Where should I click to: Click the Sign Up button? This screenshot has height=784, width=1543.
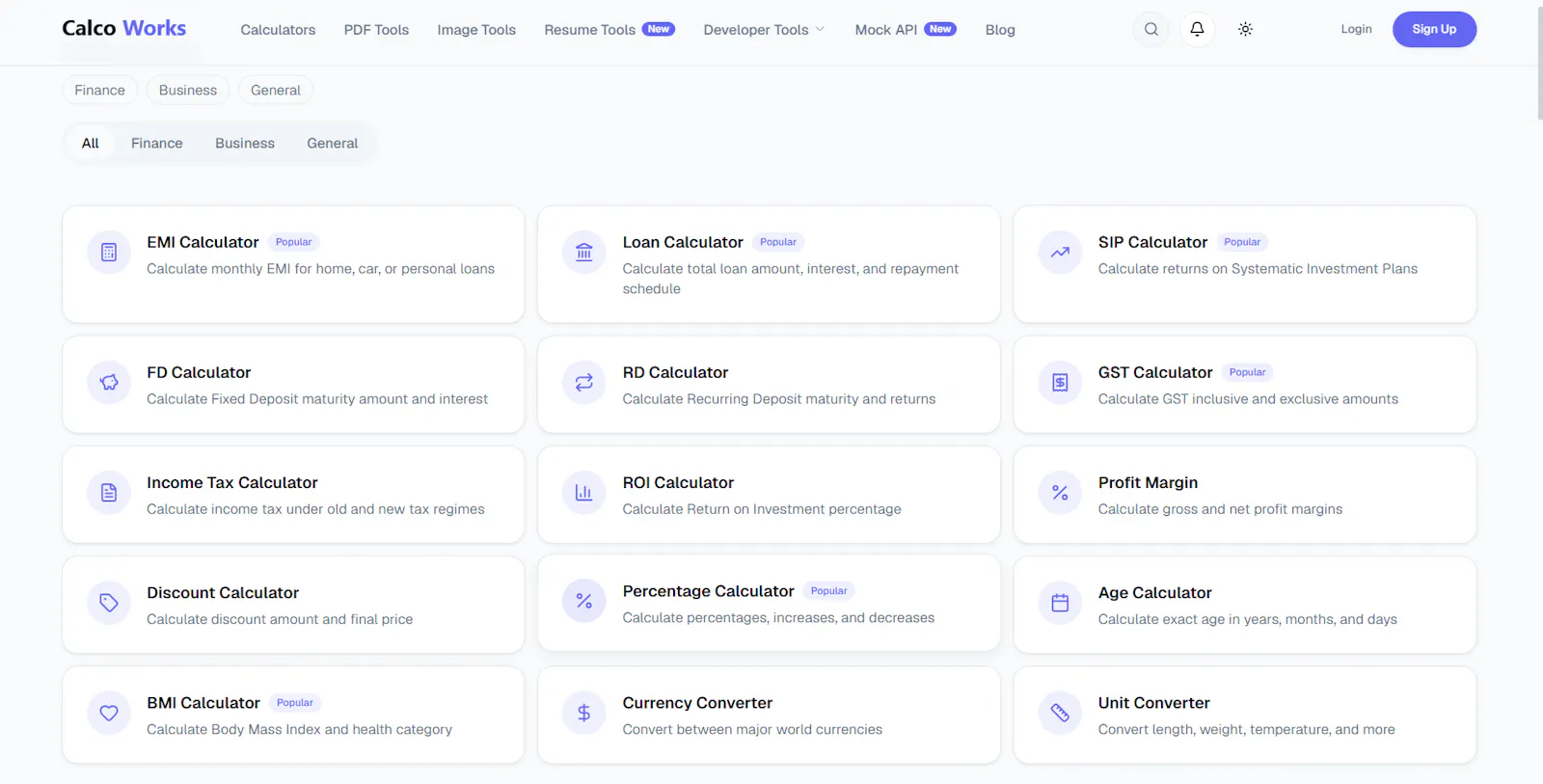(1434, 29)
